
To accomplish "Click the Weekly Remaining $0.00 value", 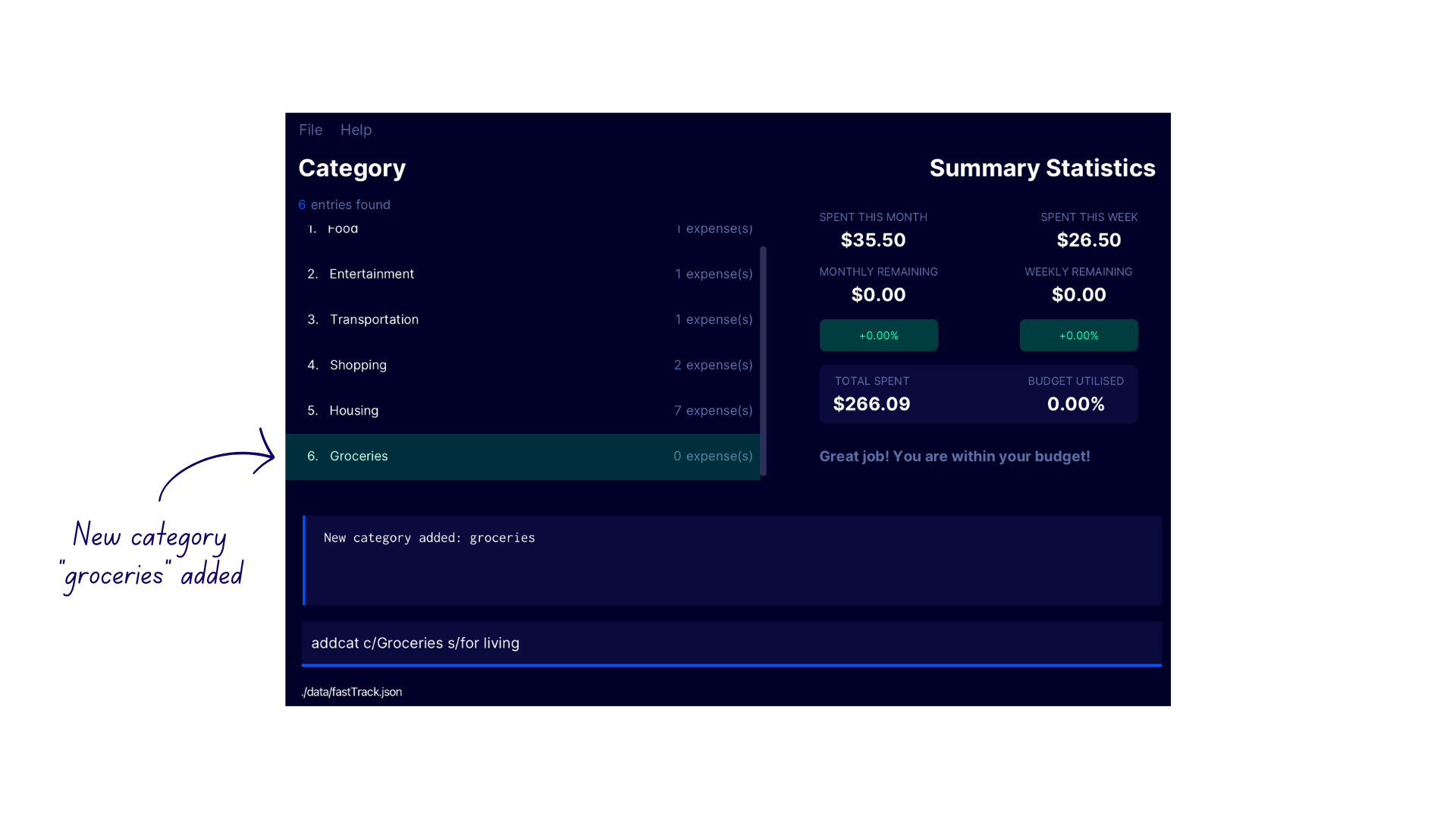I will click(1078, 294).
